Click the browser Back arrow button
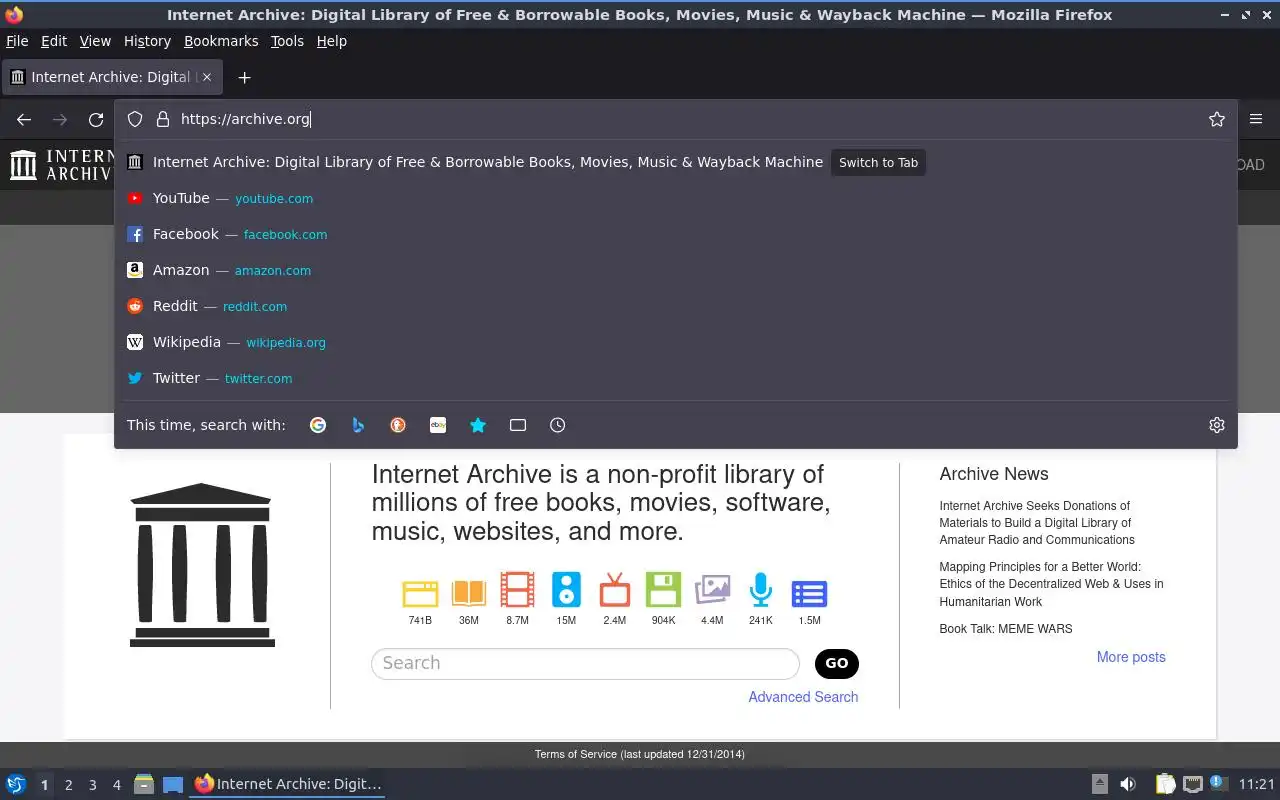The width and height of the screenshot is (1280, 800). tap(24, 119)
